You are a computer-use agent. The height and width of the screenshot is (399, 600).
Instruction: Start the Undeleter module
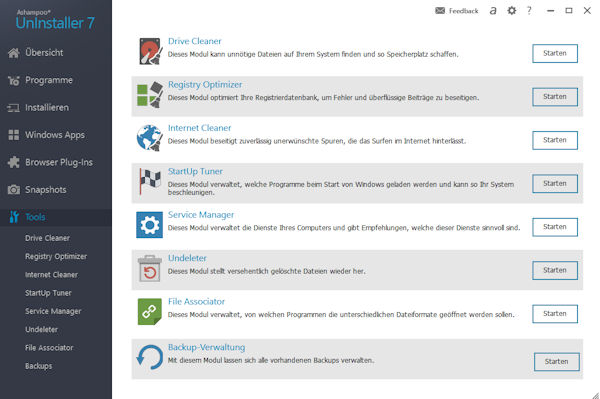pos(555,270)
